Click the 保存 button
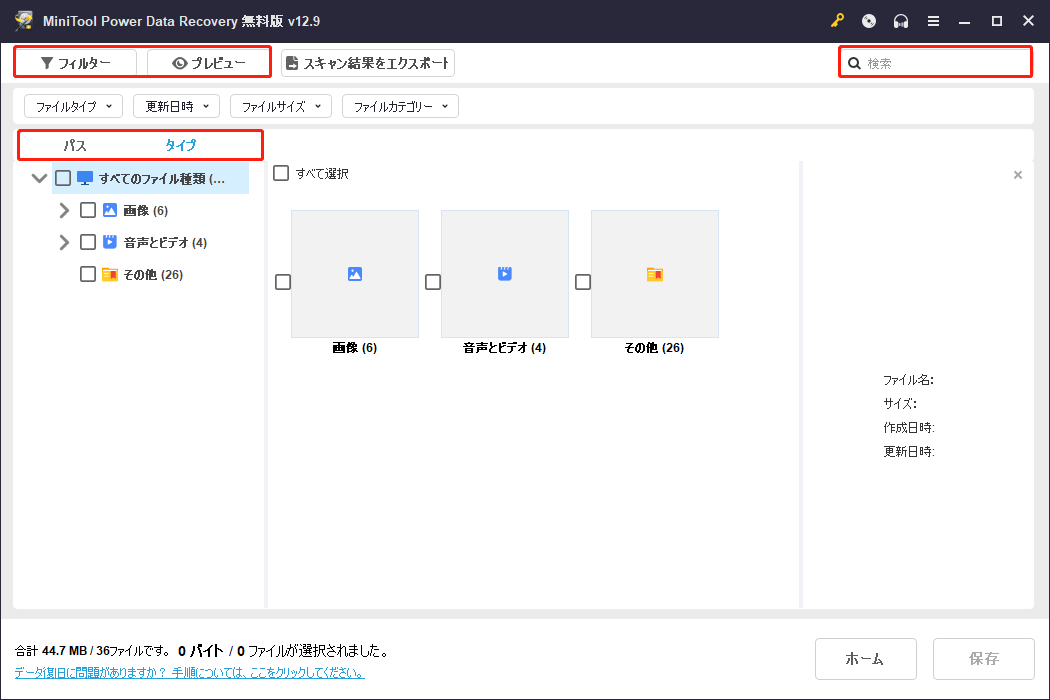The image size is (1050, 700). click(984, 659)
